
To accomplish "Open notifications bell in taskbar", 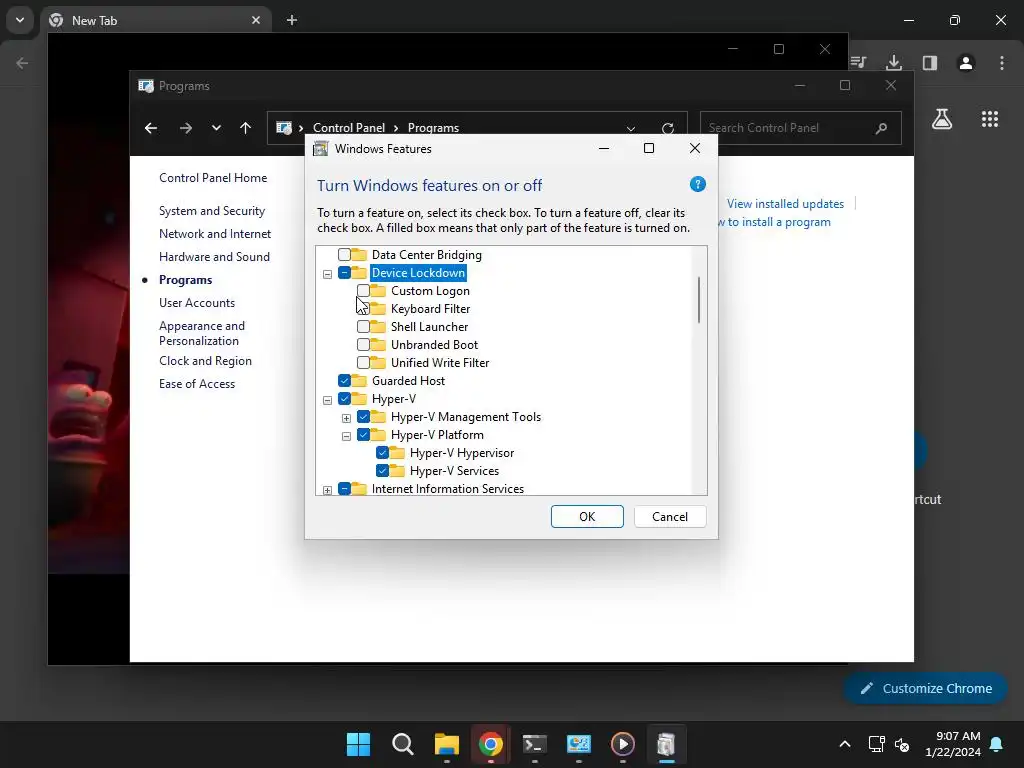I will point(997,744).
